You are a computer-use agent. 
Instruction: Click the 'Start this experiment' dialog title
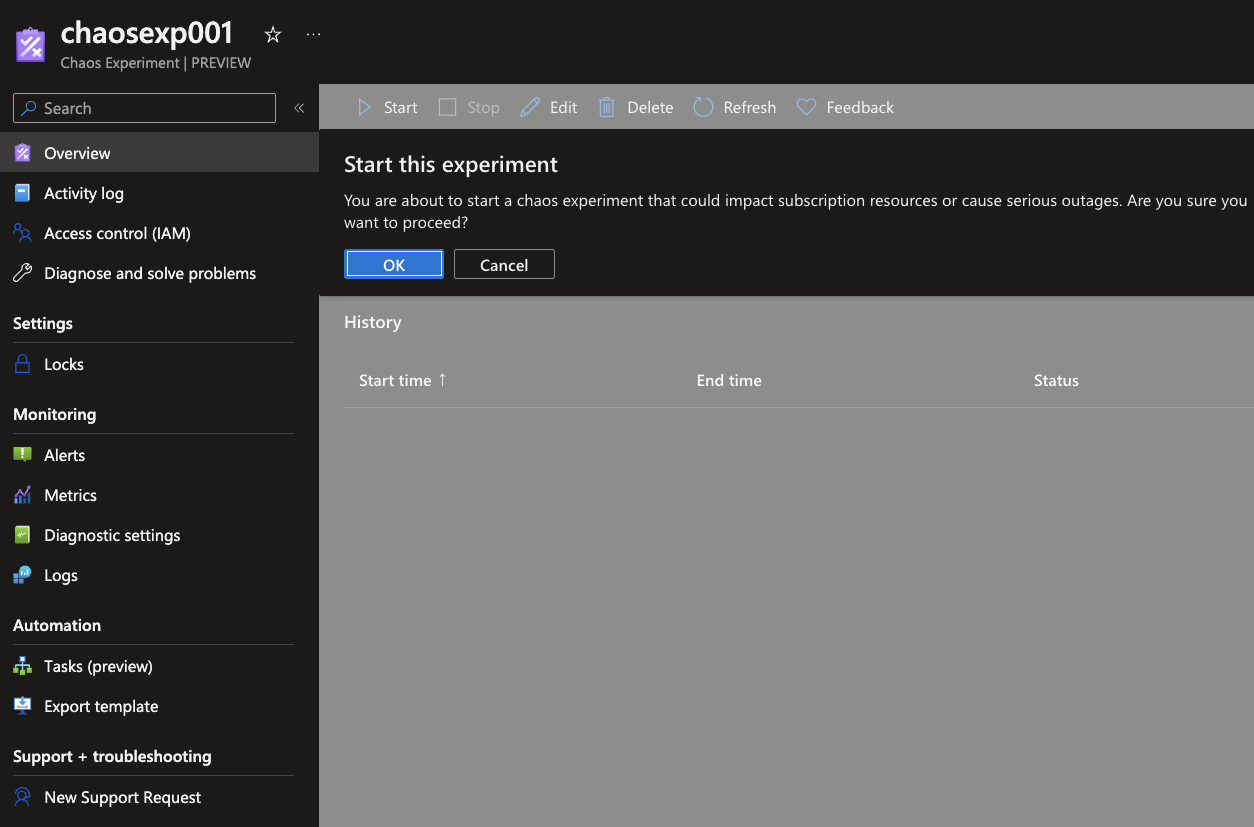[451, 164]
